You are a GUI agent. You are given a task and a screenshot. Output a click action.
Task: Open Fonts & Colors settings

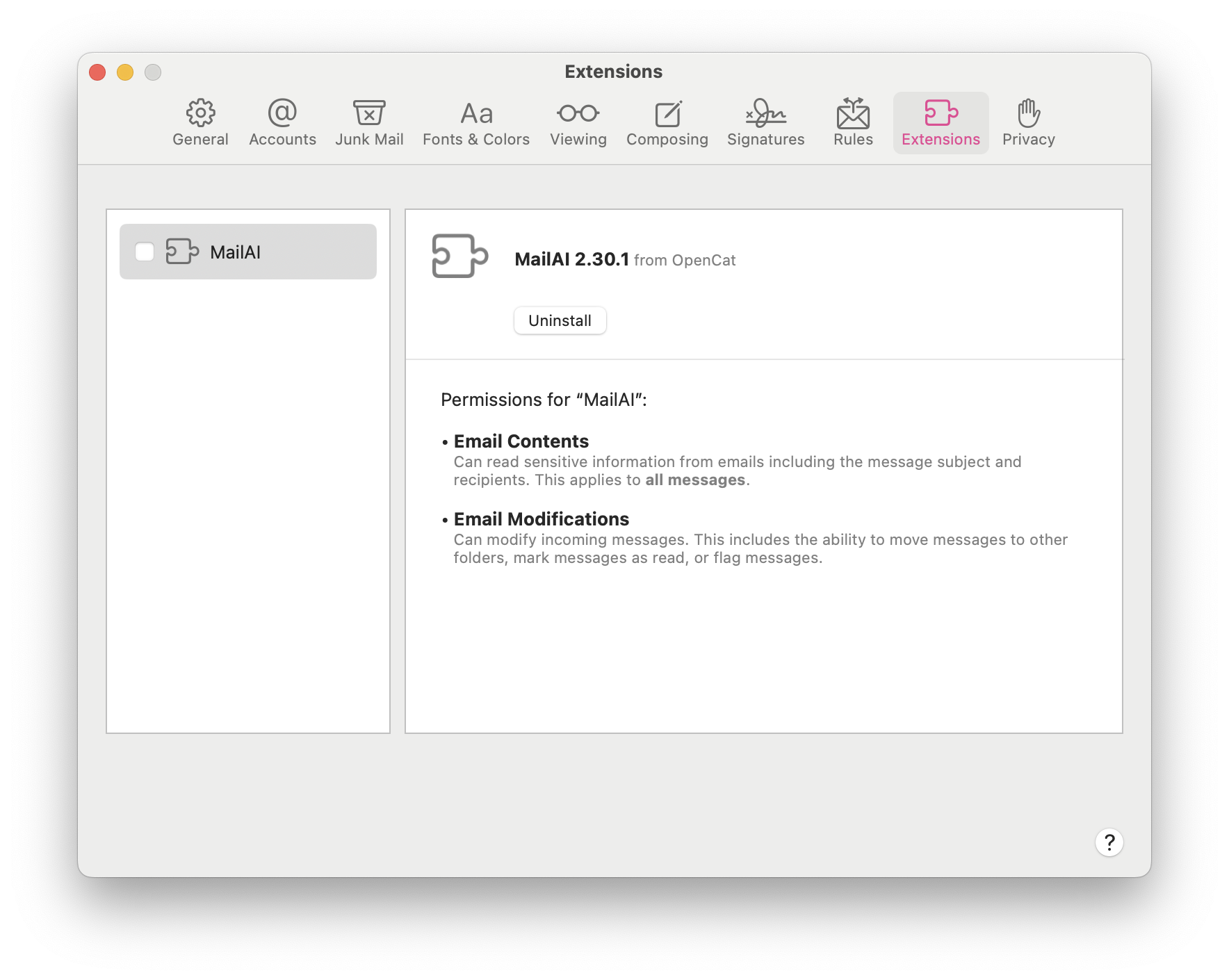(476, 123)
